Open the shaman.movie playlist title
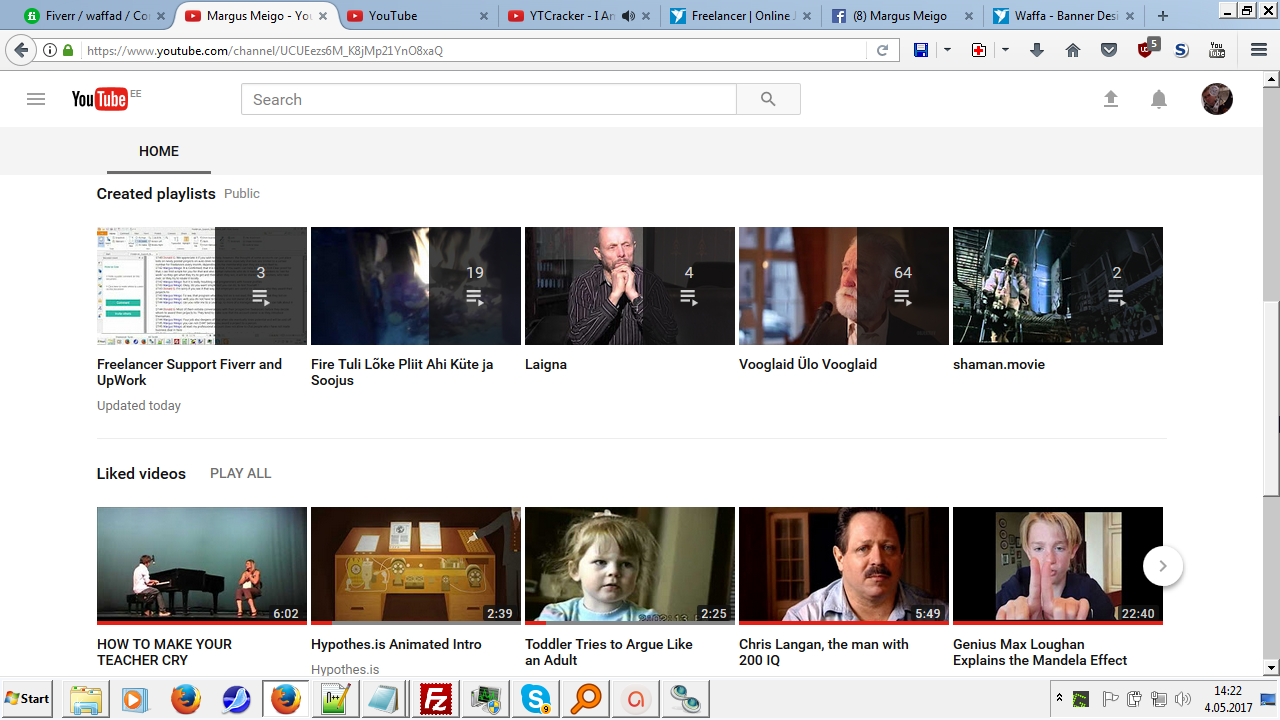This screenshot has width=1280, height=720. click(x=999, y=364)
